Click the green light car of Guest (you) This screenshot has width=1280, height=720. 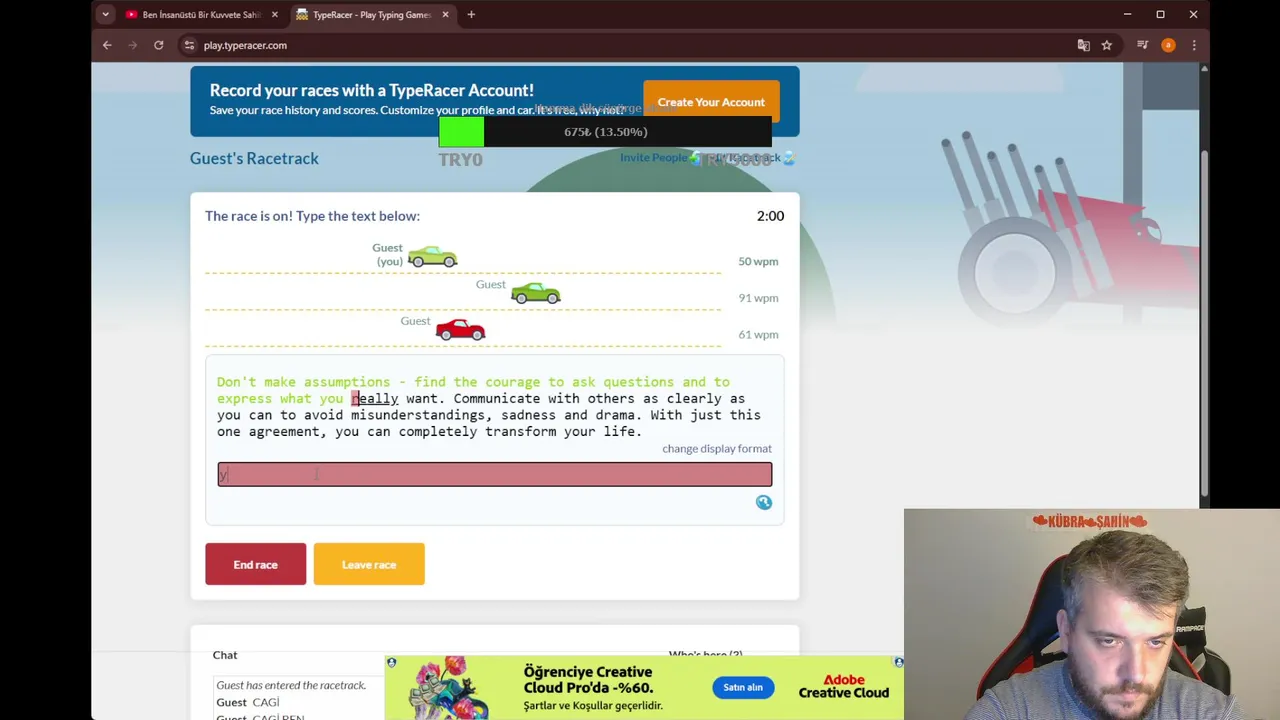(432, 257)
